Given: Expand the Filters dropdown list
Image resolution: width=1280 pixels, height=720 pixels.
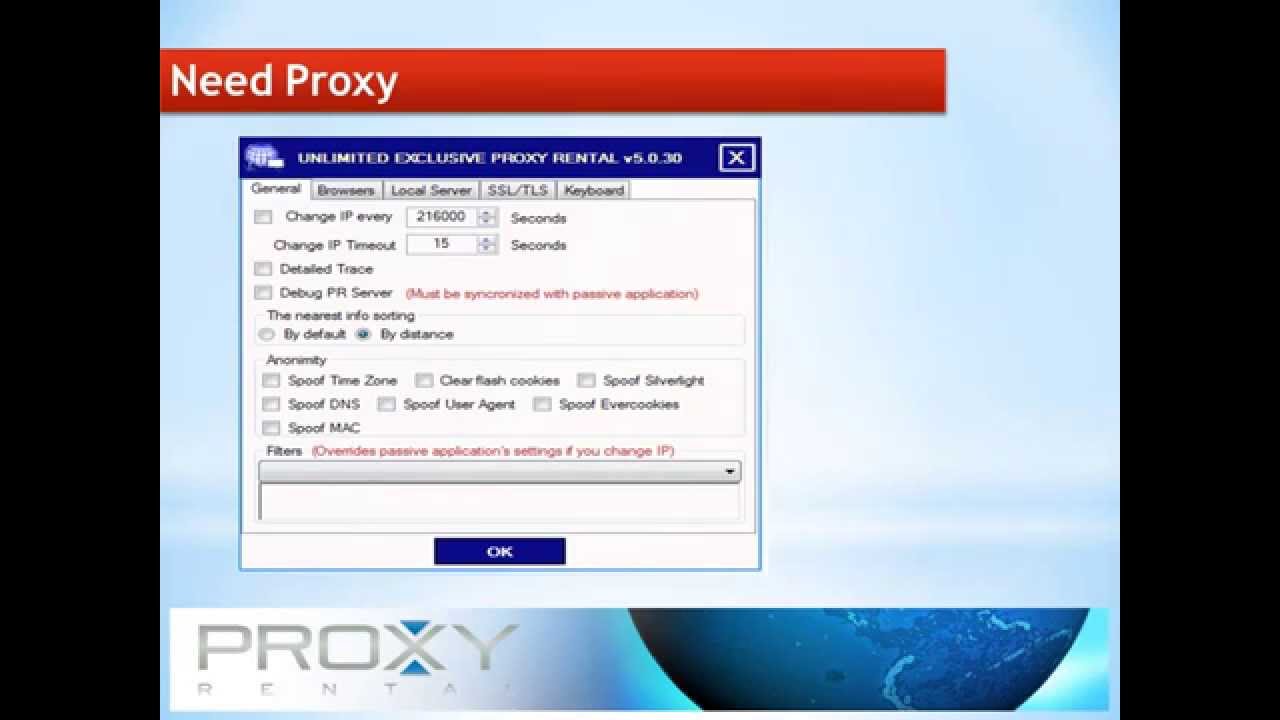Looking at the screenshot, I should coord(500,471).
